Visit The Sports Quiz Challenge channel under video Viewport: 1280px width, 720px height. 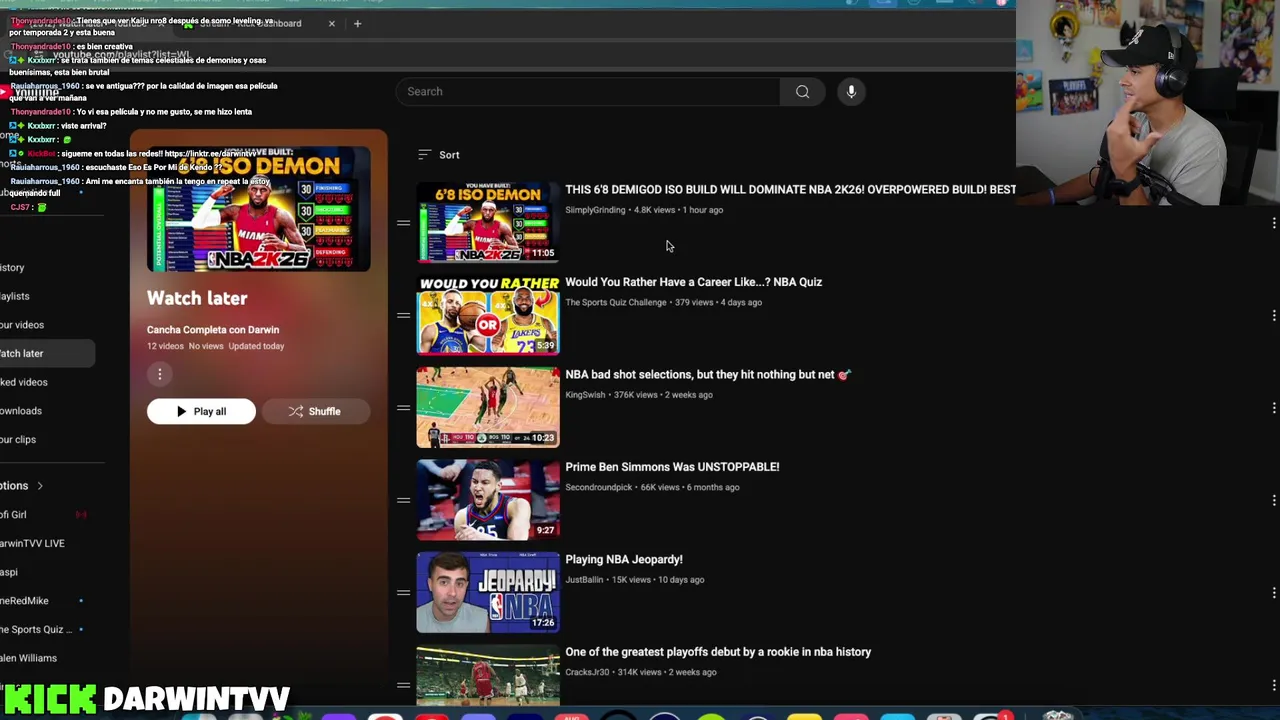point(615,302)
